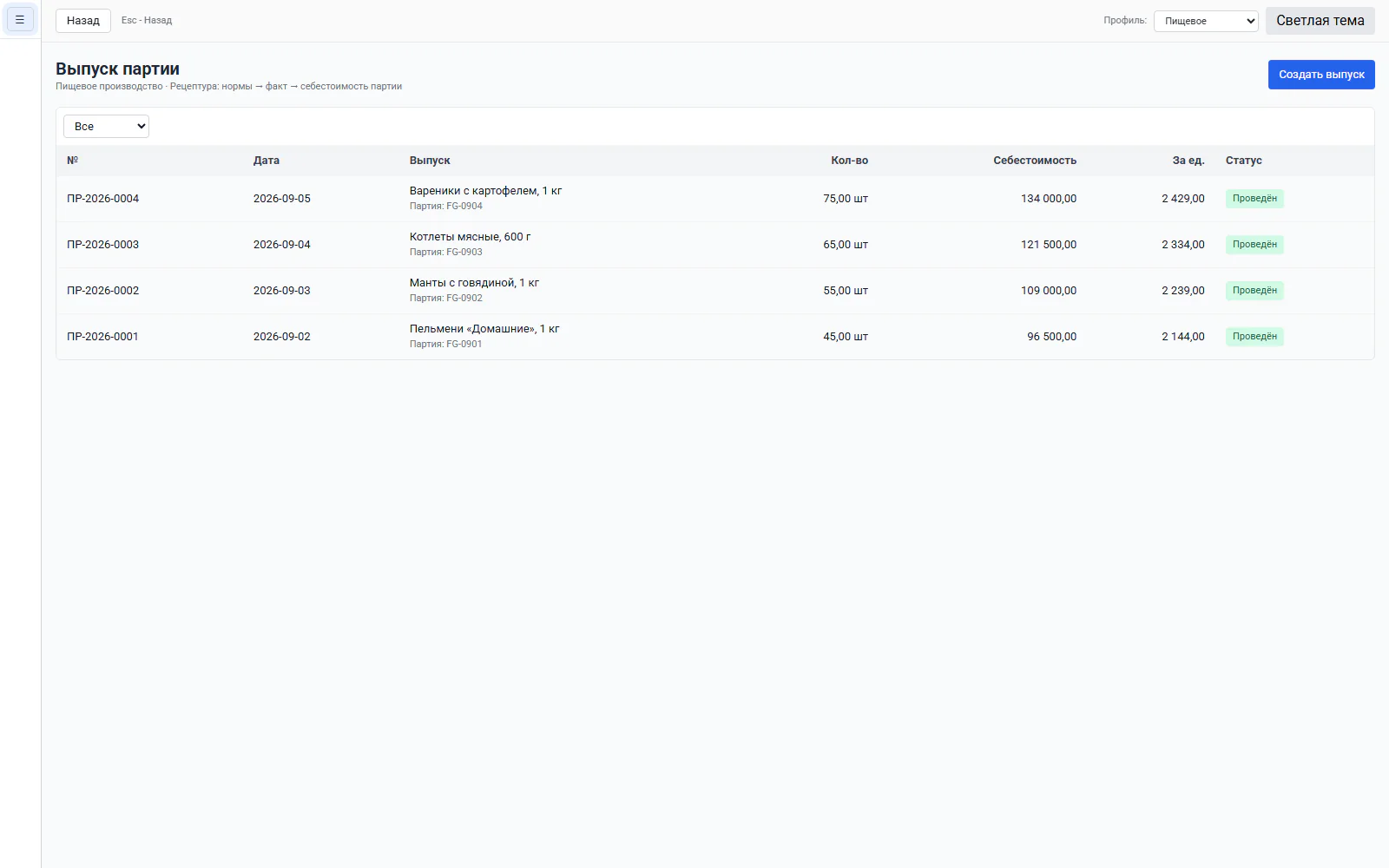Viewport: 1389px width, 868px height.
Task: Click Проведён badge for ПР-2026-0001
Action: pos(1254,337)
